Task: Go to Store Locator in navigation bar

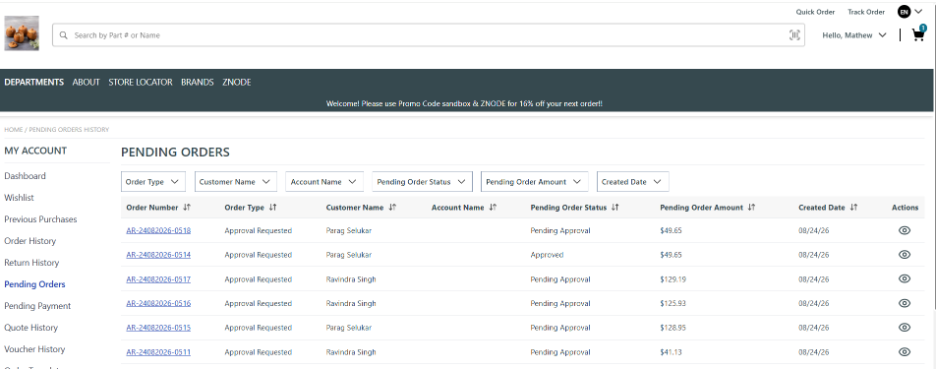Action: pyautogui.click(x=140, y=82)
